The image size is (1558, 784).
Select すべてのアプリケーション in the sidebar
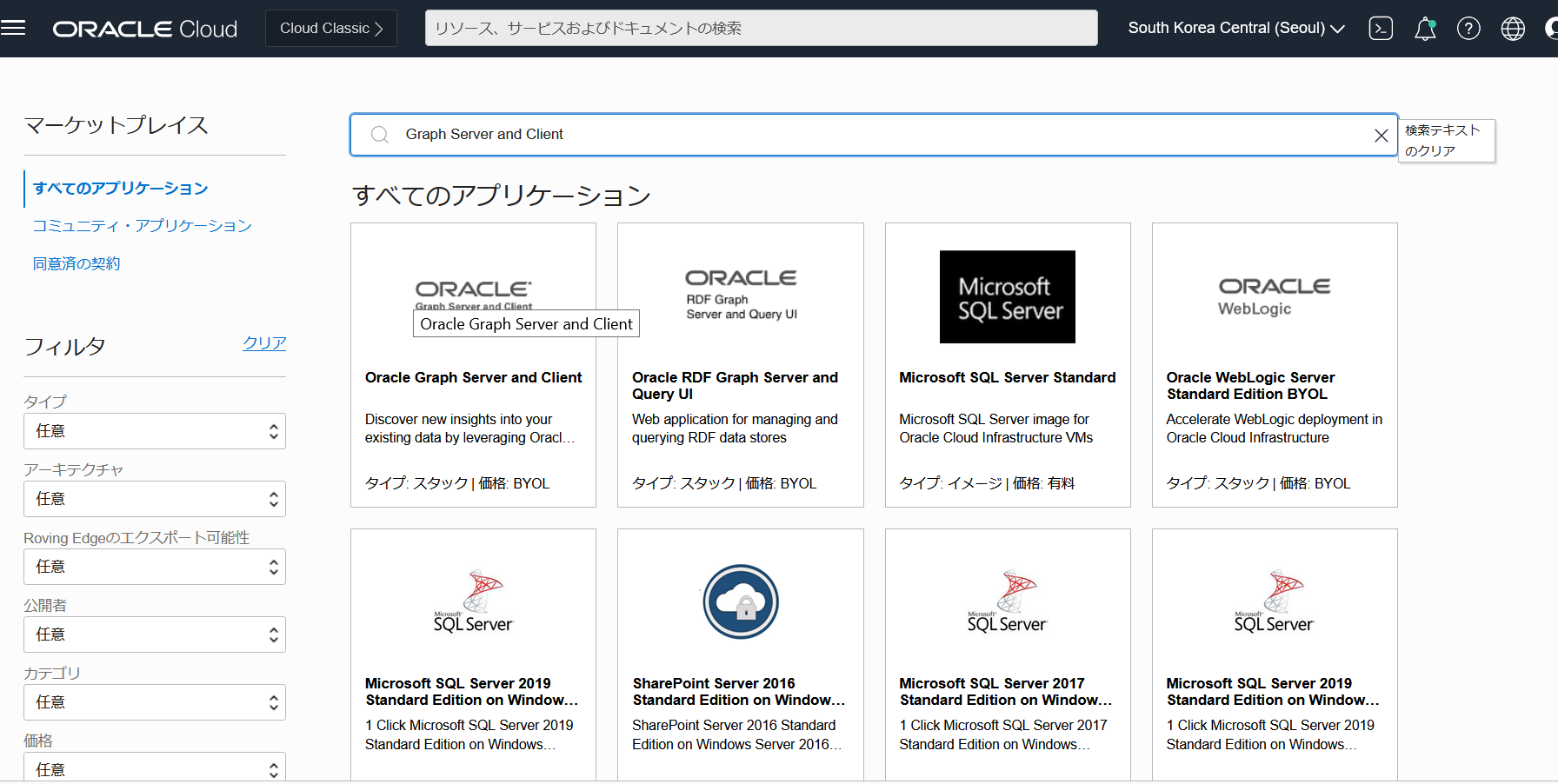[x=121, y=189]
